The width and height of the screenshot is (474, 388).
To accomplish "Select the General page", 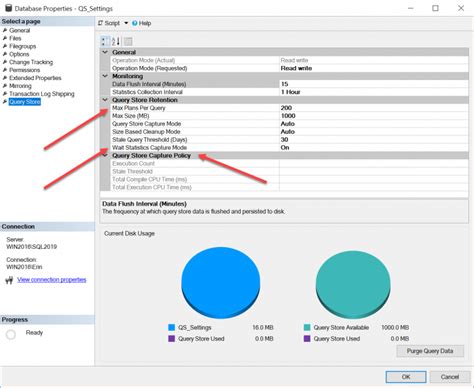I will tap(19, 30).
